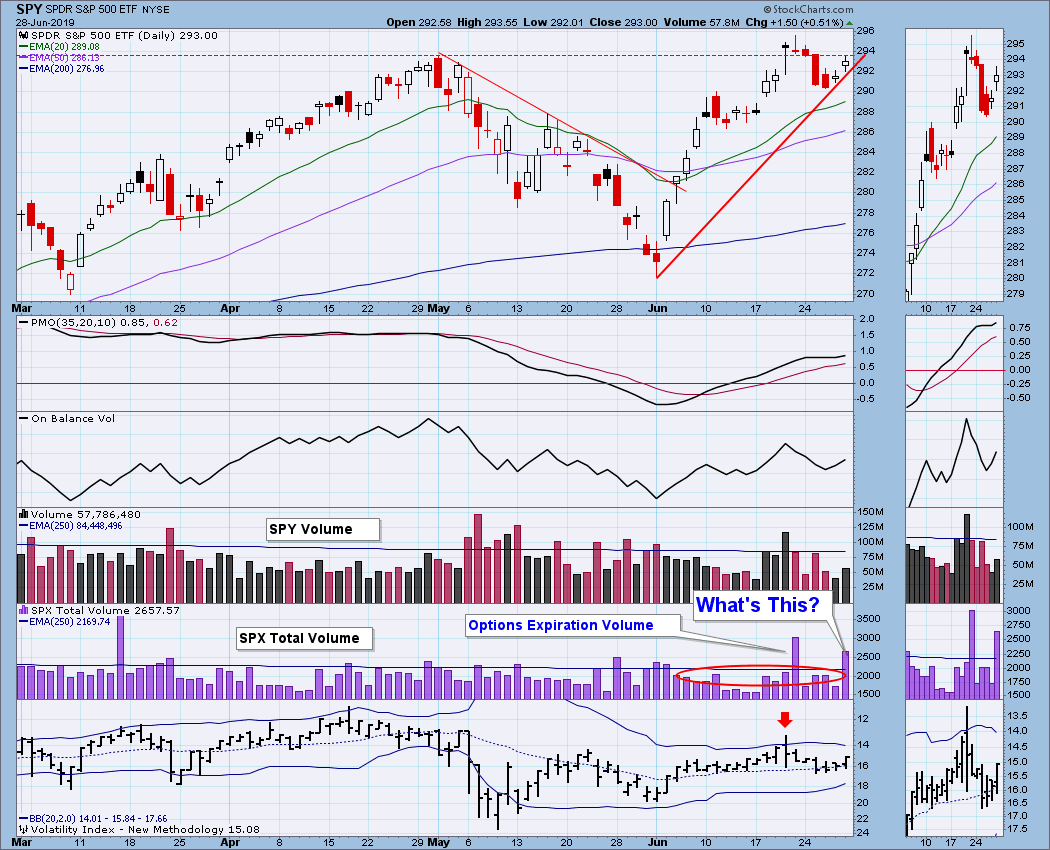Image resolution: width=1050 pixels, height=850 pixels.
Task: Click the SPDR S&P 500 ETF (Daily) 293.00 legend
Action: (124, 36)
